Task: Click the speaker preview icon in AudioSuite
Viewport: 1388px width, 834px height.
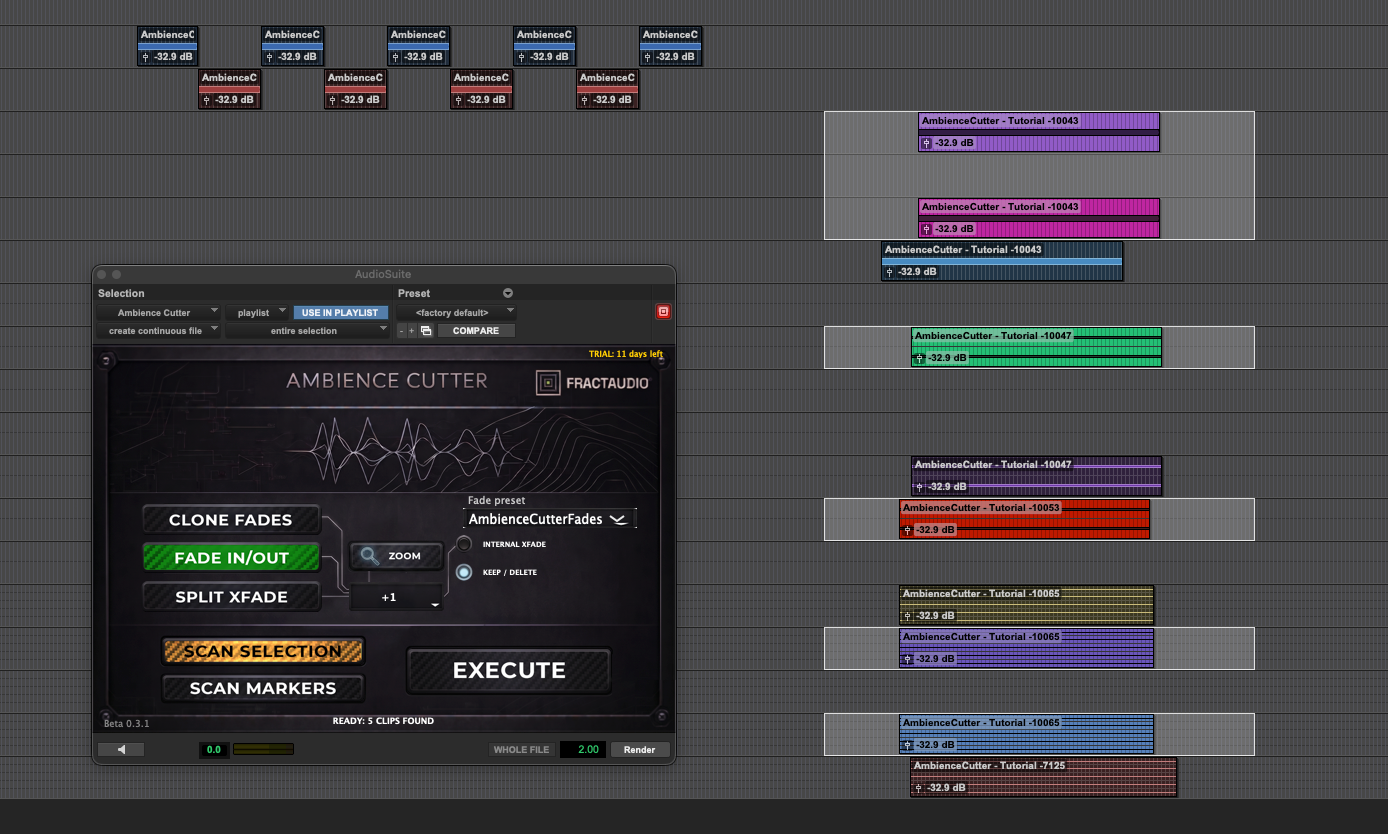Action: coord(121,749)
